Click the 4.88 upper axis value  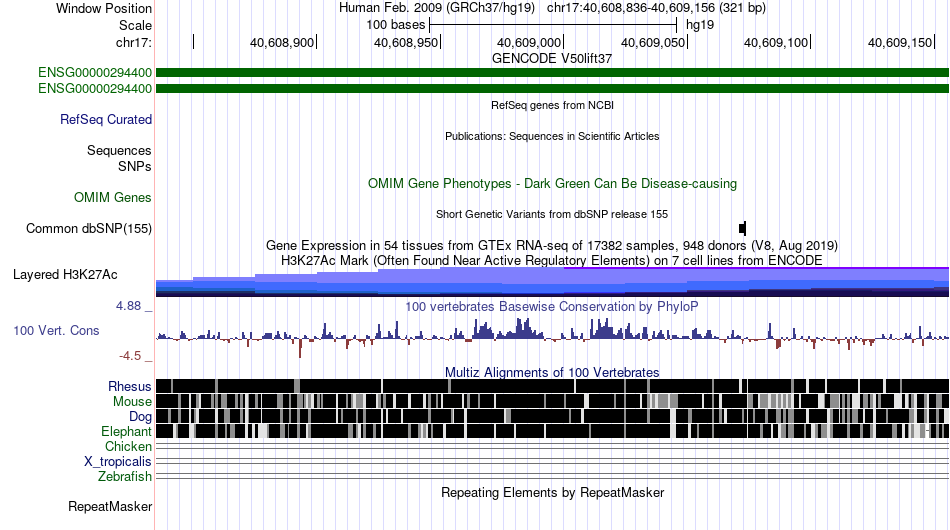(128, 306)
